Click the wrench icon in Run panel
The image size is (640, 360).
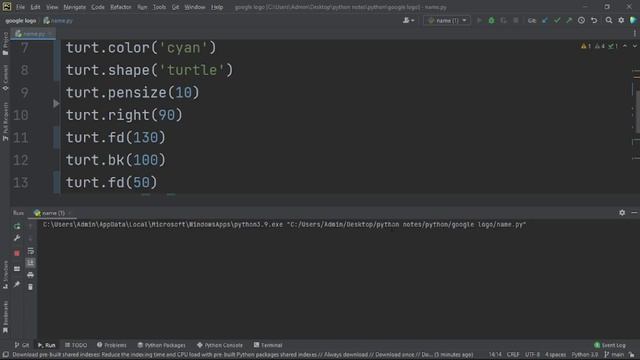point(17,238)
